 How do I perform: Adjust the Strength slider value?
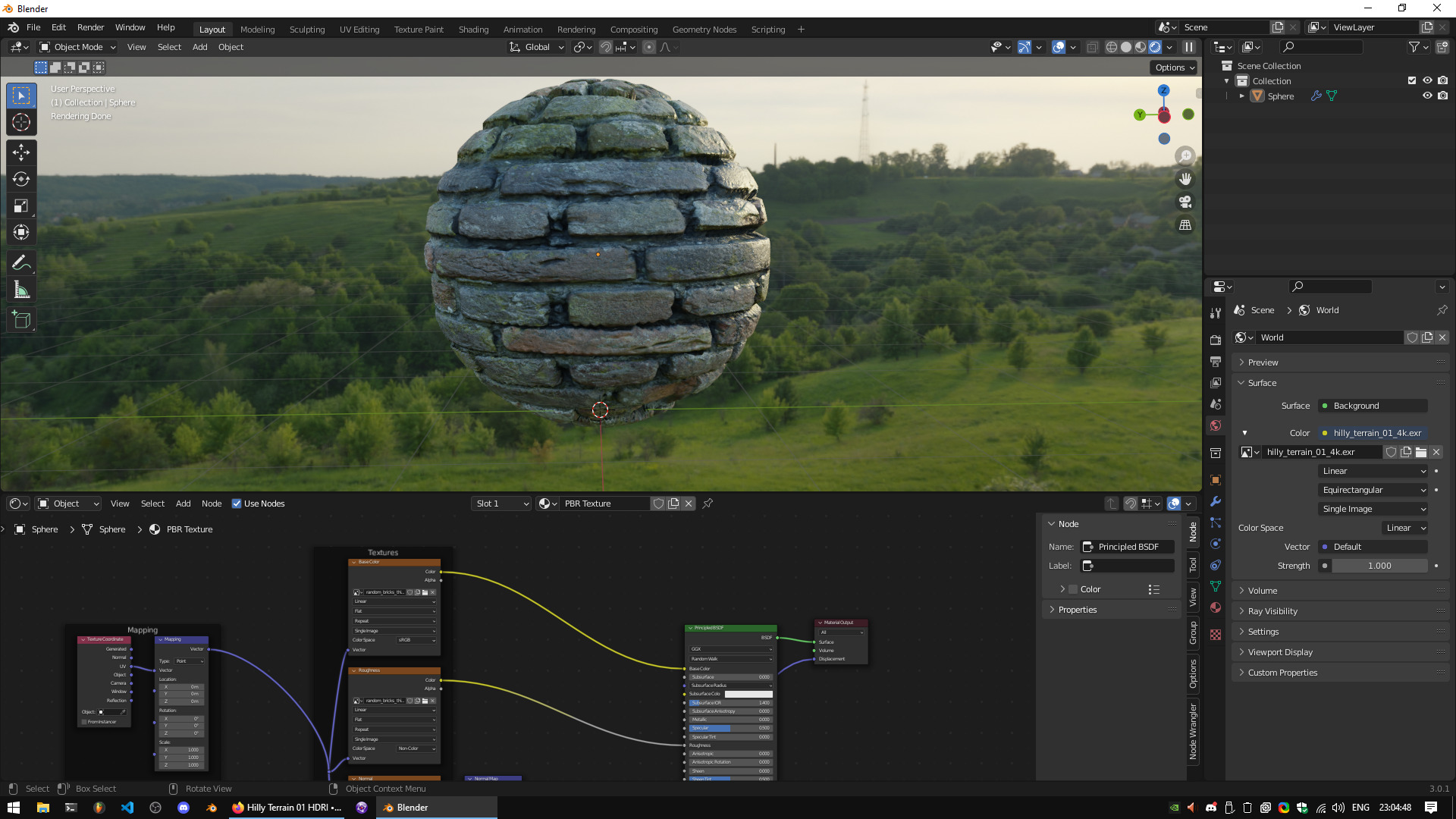pyautogui.click(x=1379, y=566)
